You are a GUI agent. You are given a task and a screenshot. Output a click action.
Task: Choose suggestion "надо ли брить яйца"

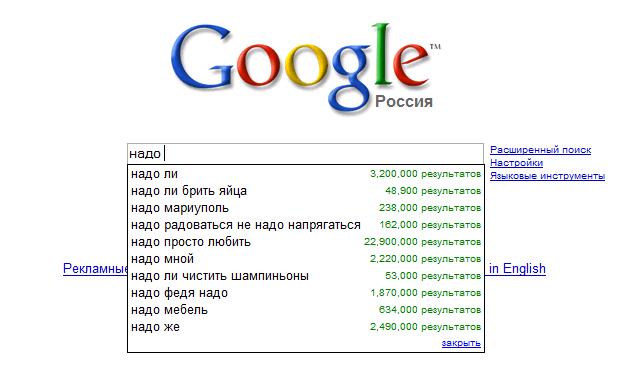pos(306,191)
